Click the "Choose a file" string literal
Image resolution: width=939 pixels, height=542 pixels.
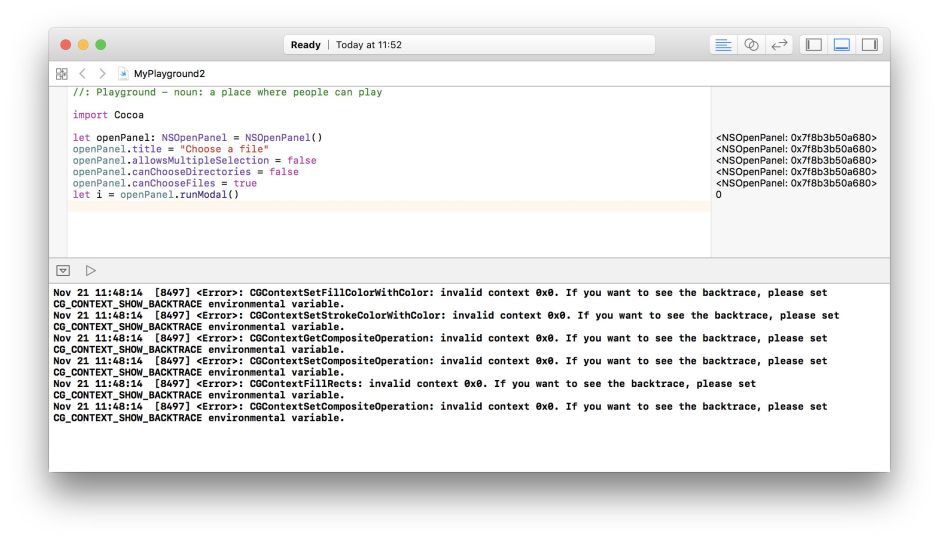(x=224, y=149)
